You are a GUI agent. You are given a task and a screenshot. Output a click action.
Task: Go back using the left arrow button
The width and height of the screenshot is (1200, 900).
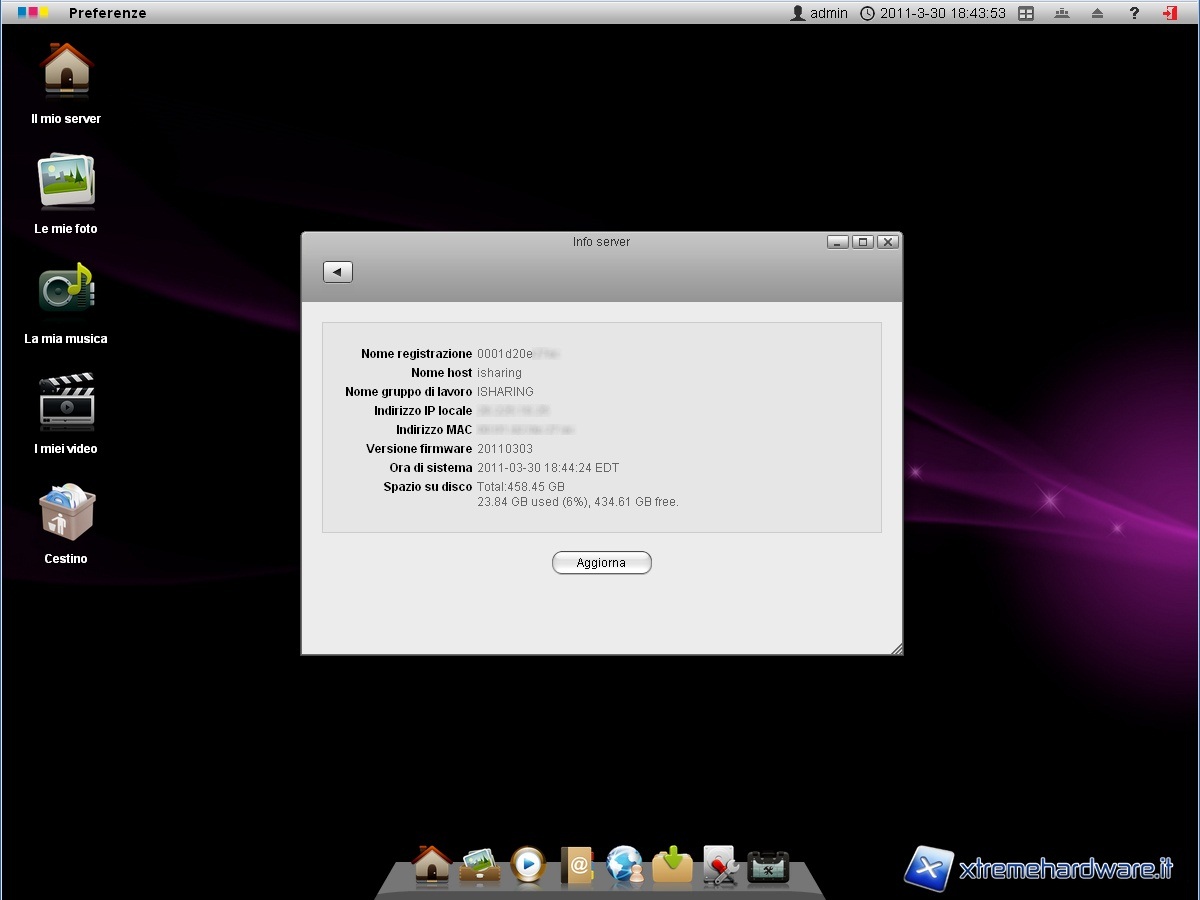click(338, 272)
